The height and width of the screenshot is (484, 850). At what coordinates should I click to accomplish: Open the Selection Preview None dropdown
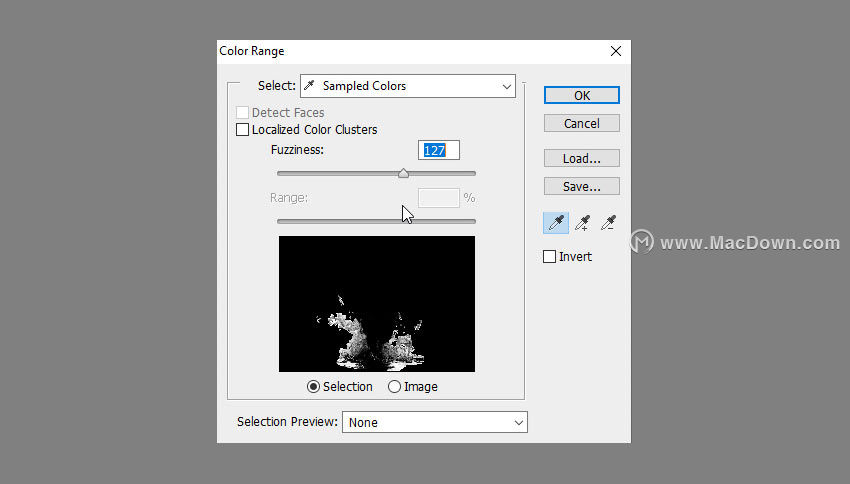click(435, 422)
